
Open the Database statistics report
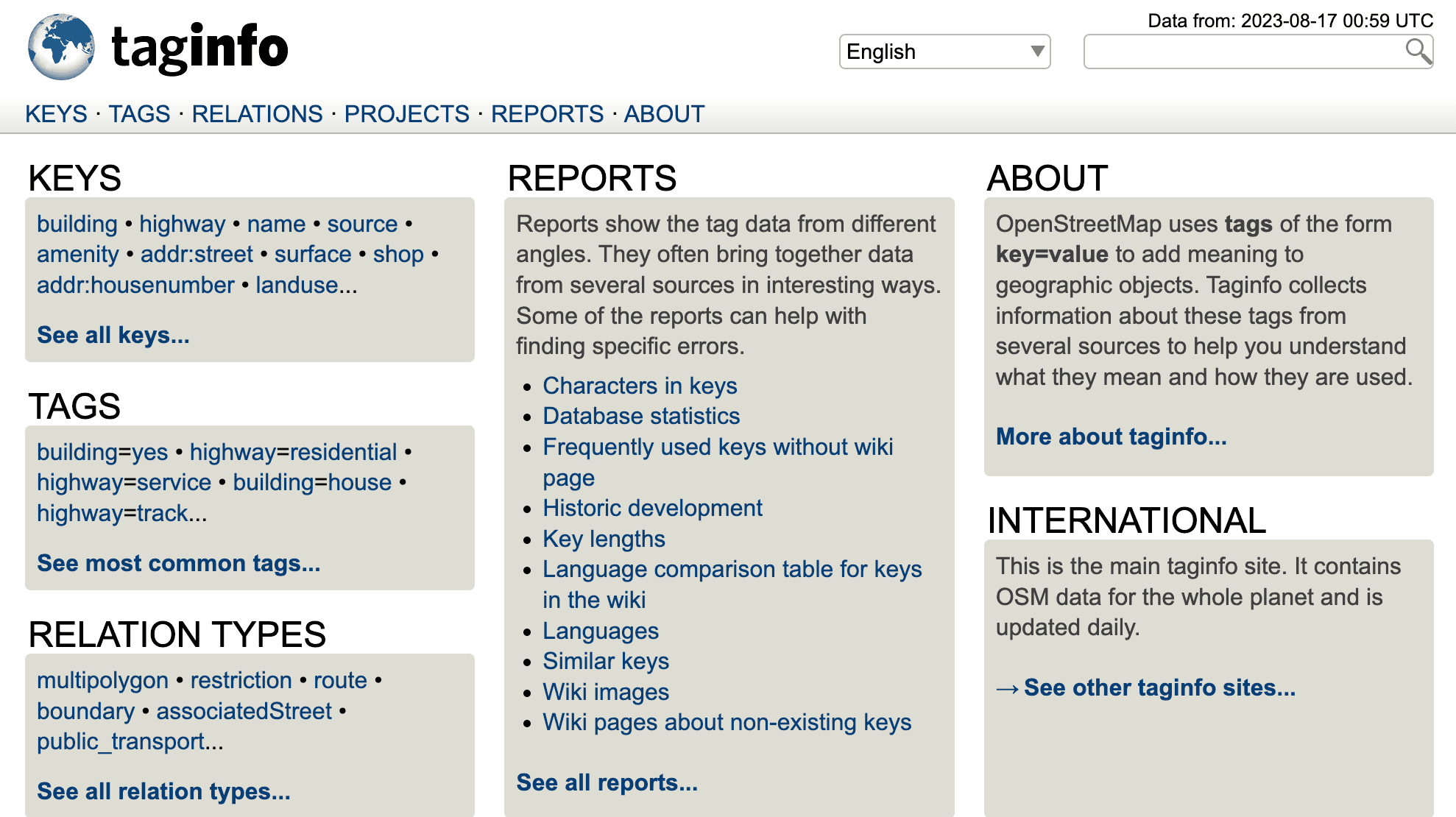tap(641, 416)
